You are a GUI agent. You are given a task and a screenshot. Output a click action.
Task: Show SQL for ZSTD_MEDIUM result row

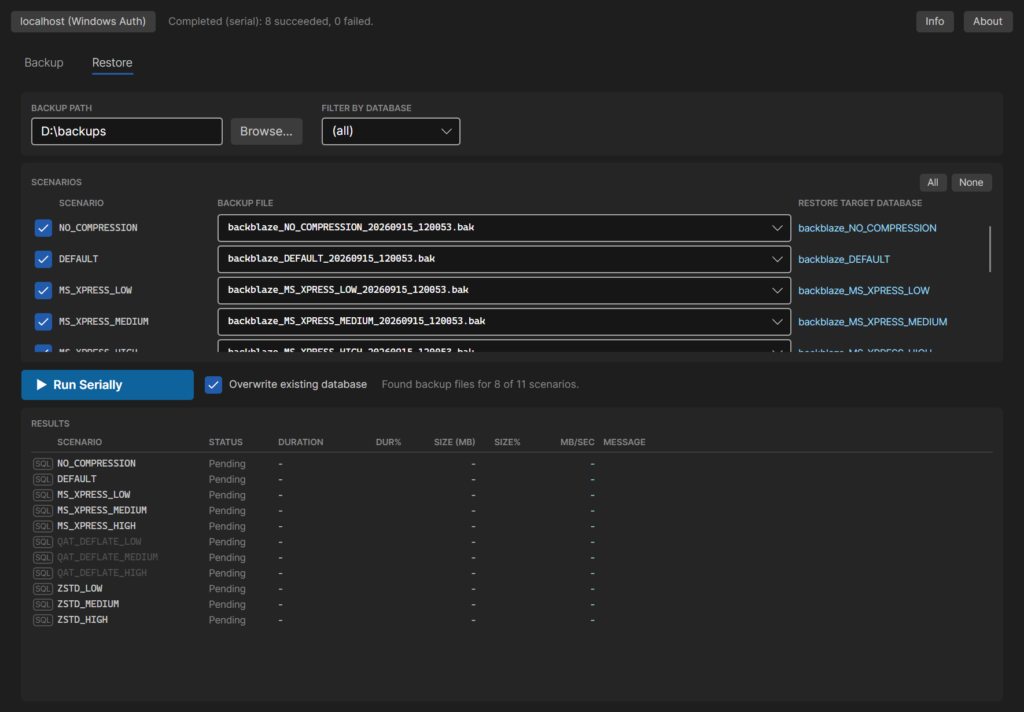click(42, 605)
